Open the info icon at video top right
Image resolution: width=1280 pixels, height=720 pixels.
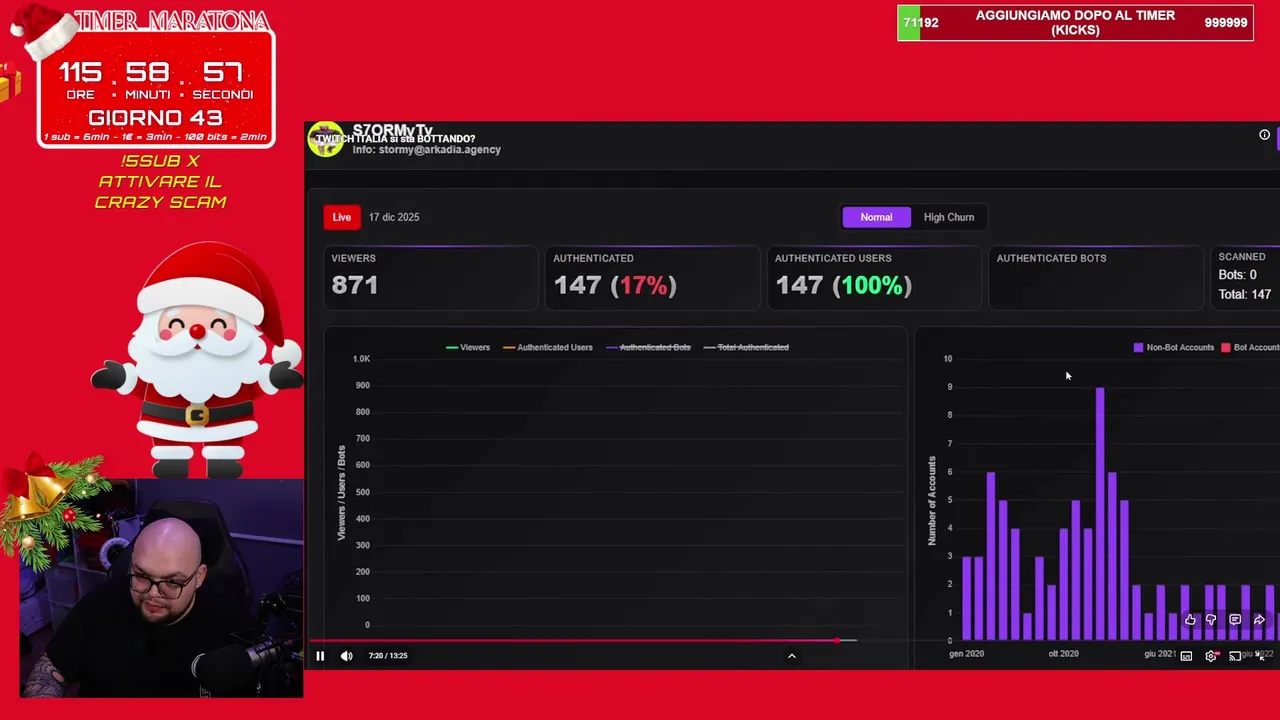(x=1264, y=135)
